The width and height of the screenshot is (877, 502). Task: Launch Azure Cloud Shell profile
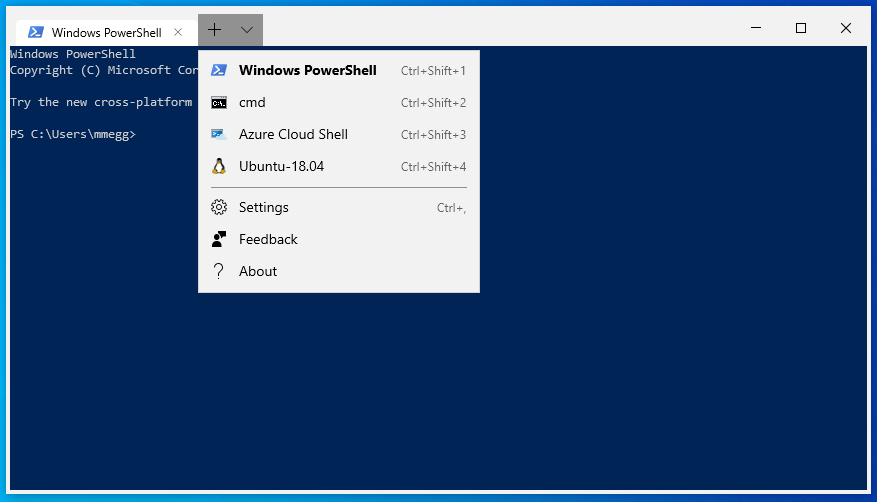338,134
